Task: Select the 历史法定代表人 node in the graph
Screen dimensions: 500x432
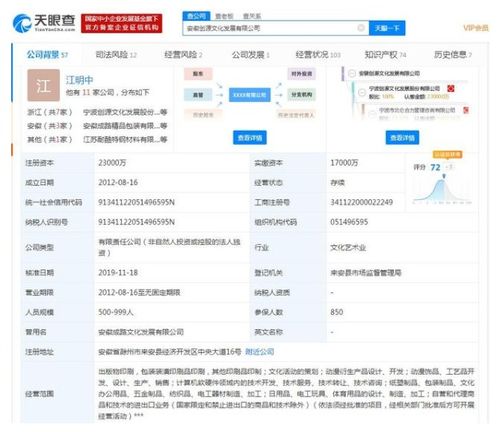Action: pos(296,115)
